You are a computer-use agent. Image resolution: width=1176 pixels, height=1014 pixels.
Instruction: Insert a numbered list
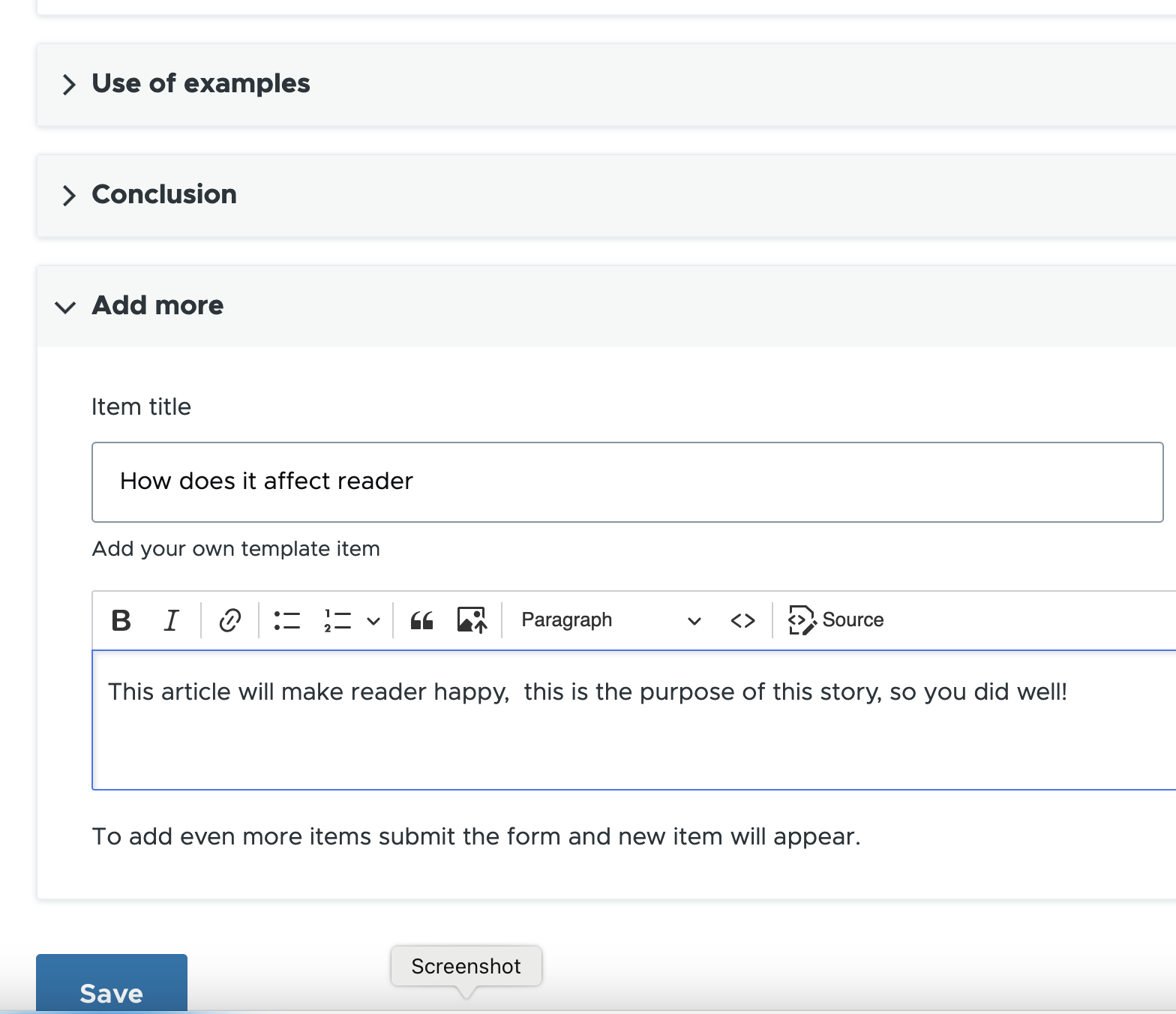point(337,620)
